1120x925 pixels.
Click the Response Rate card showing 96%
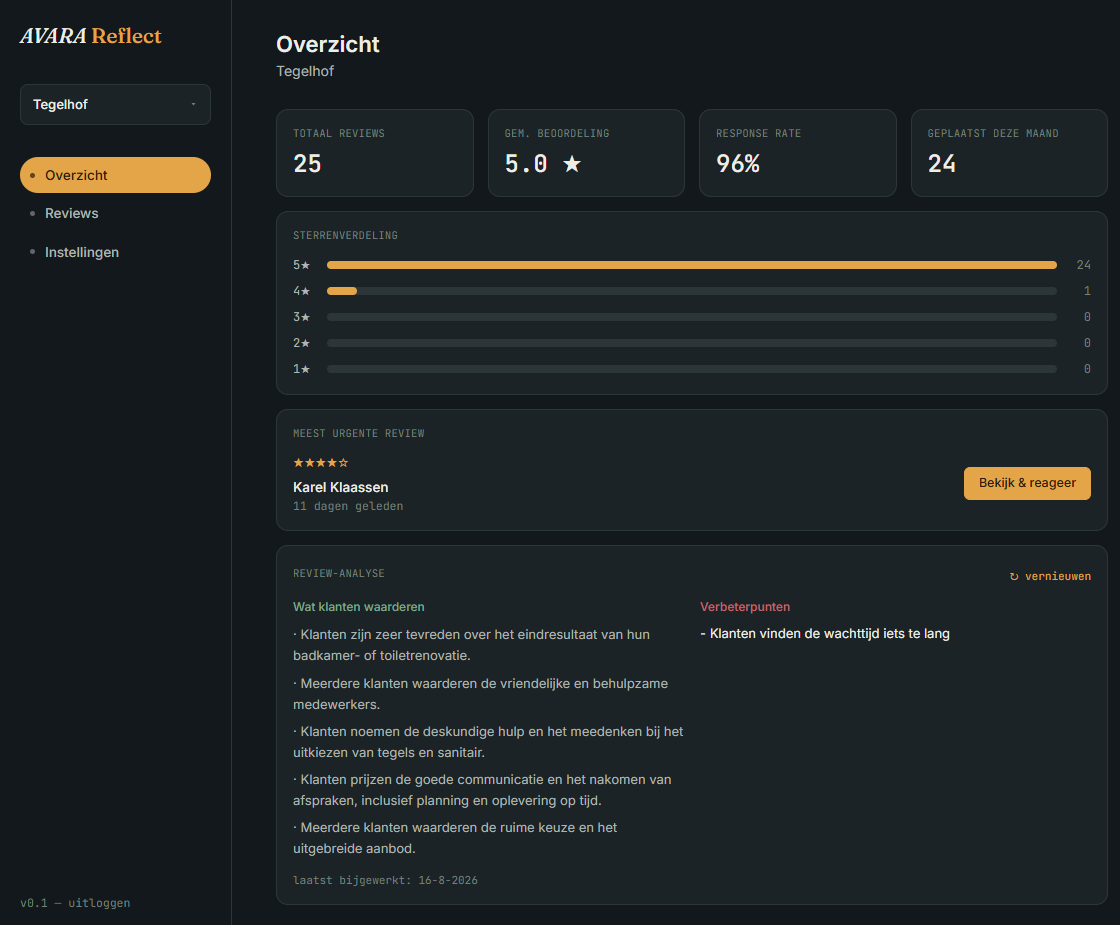tap(798, 153)
